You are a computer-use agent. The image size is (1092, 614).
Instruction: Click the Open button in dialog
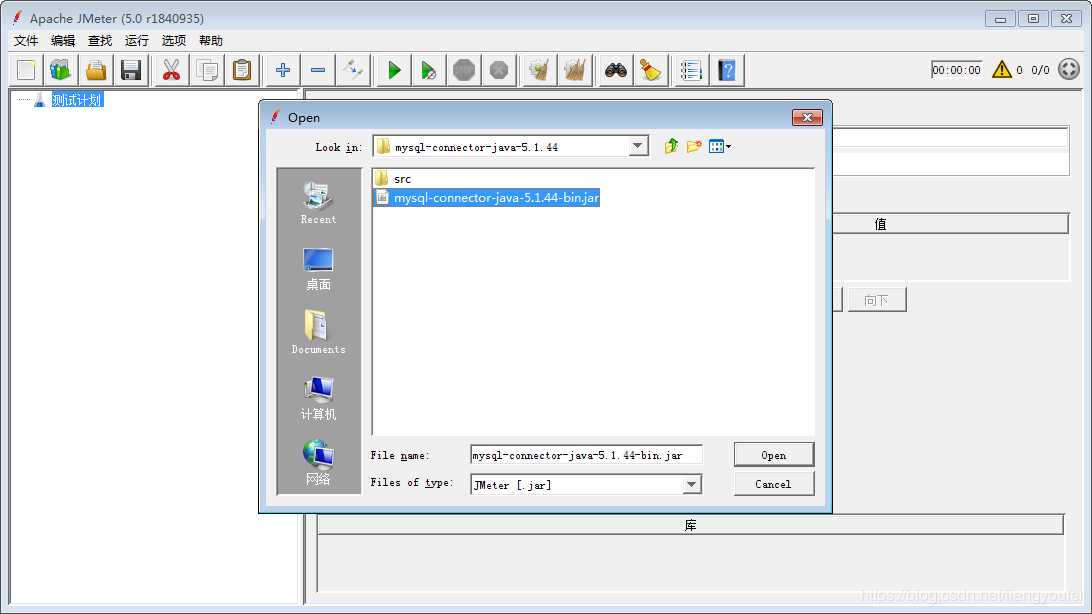[x=774, y=455]
